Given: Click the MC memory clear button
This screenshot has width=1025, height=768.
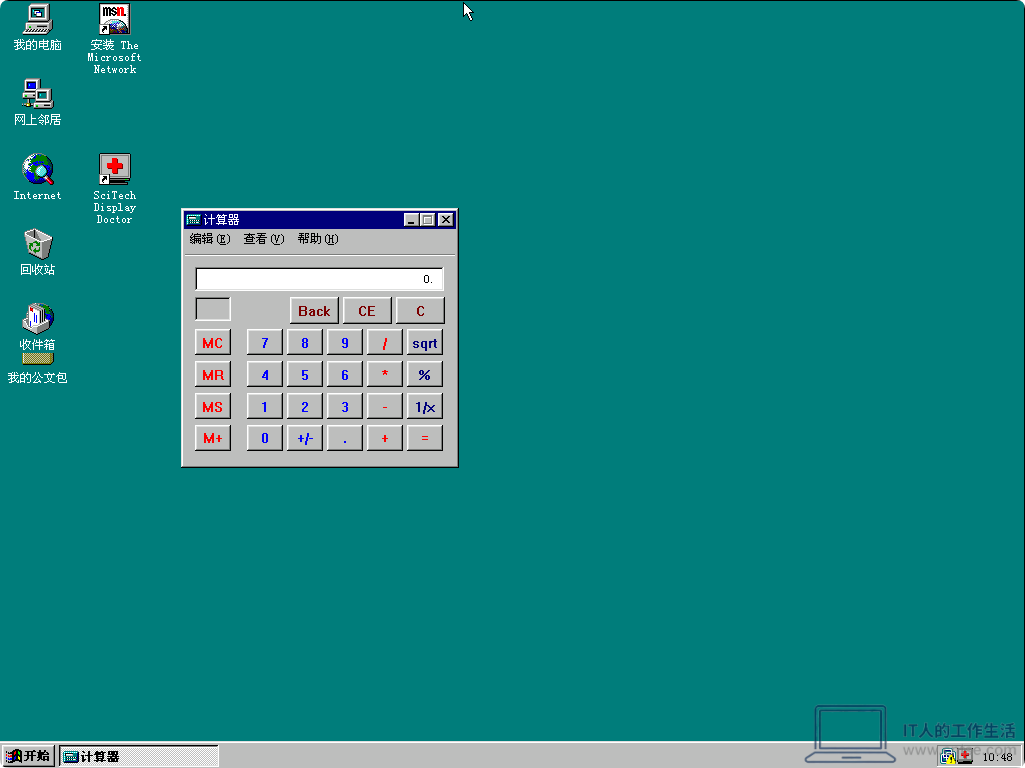Looking at the screenshot, I should click(x=212, y=343).
